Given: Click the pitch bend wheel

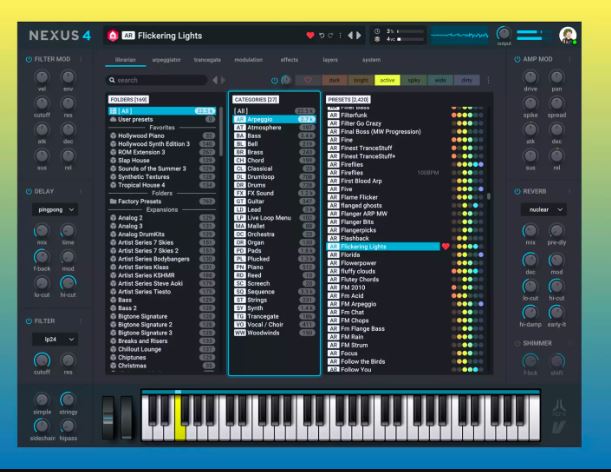Looking at the screenshot, I should [x=108, y=418].
